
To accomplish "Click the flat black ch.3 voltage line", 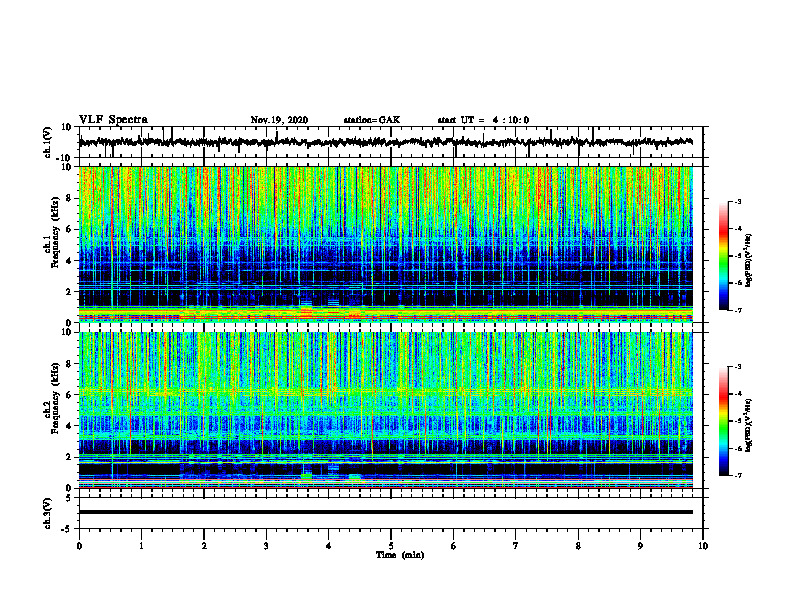I will click(385, 512).
